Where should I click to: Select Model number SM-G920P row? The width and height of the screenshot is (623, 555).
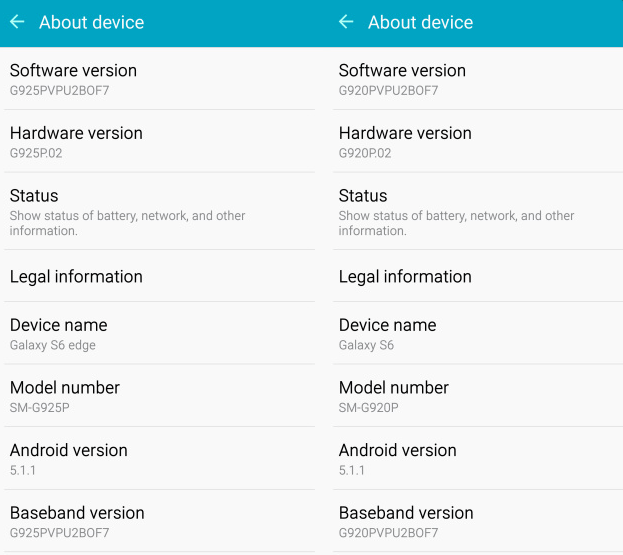click(x=477, y=396)
